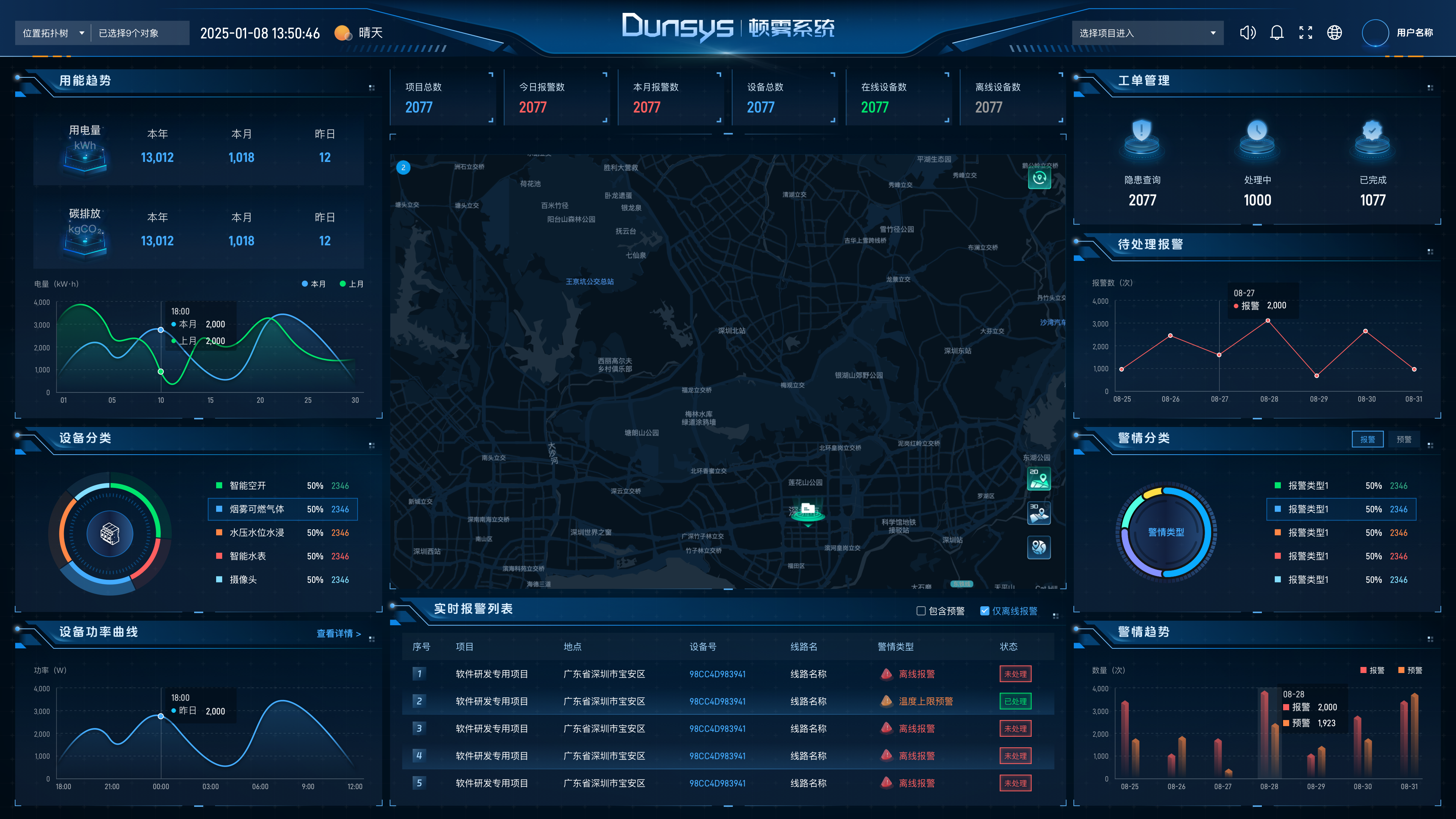The width and height of the screenshot is (1456, 819).
Task: Click the 查看详情 link
Action: pos(338,634)
